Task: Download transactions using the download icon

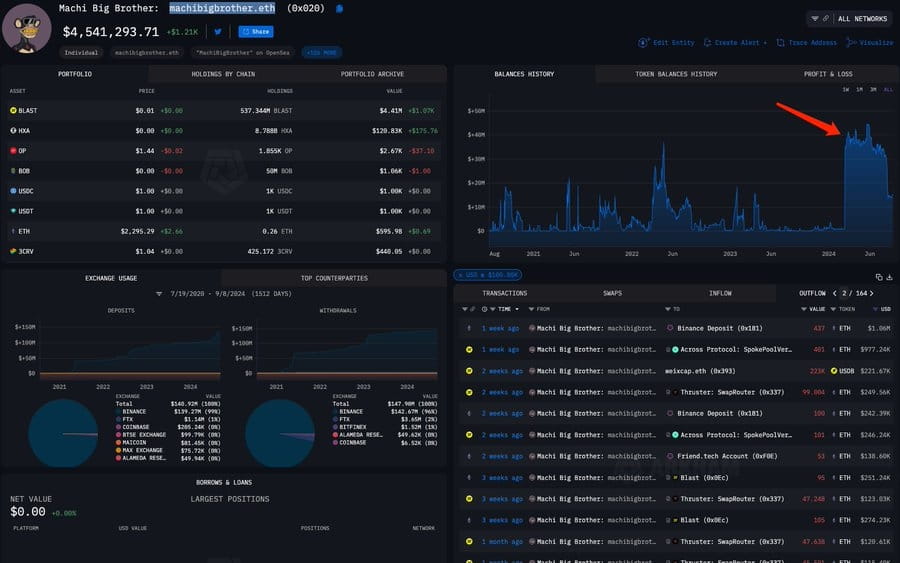Action: 889,277
